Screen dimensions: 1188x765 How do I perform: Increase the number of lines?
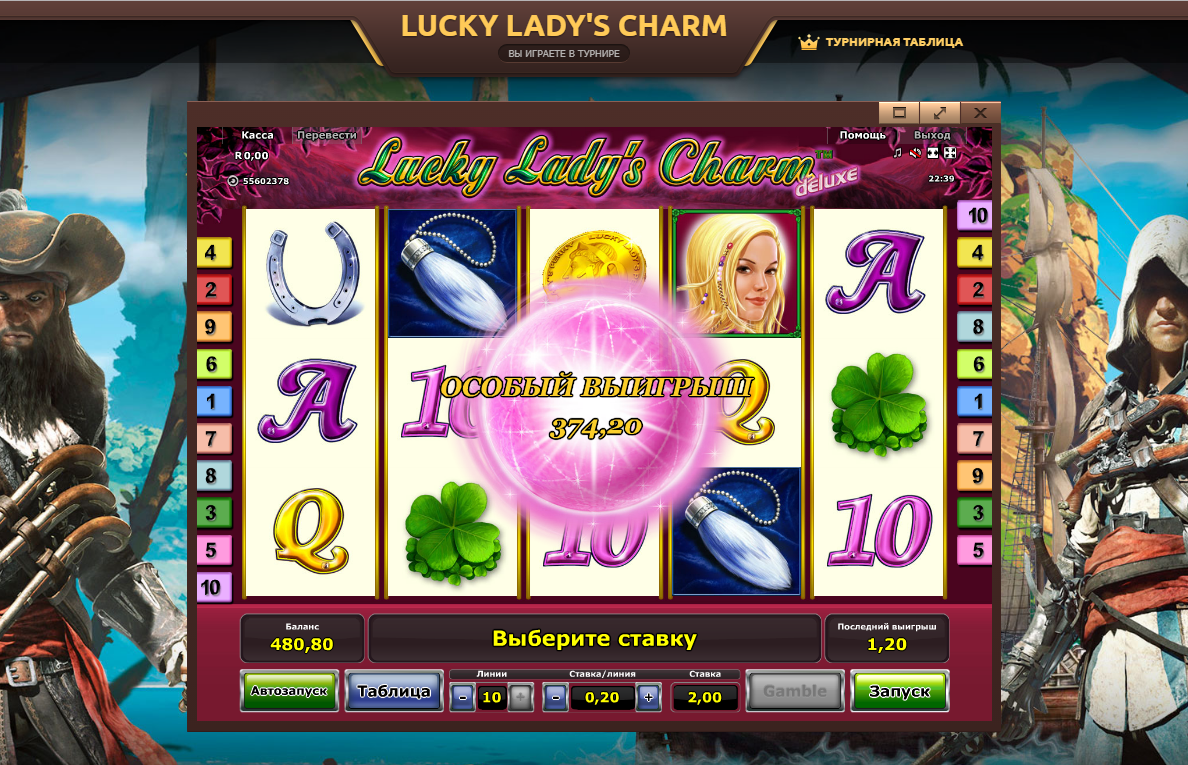tap(521, 698)
